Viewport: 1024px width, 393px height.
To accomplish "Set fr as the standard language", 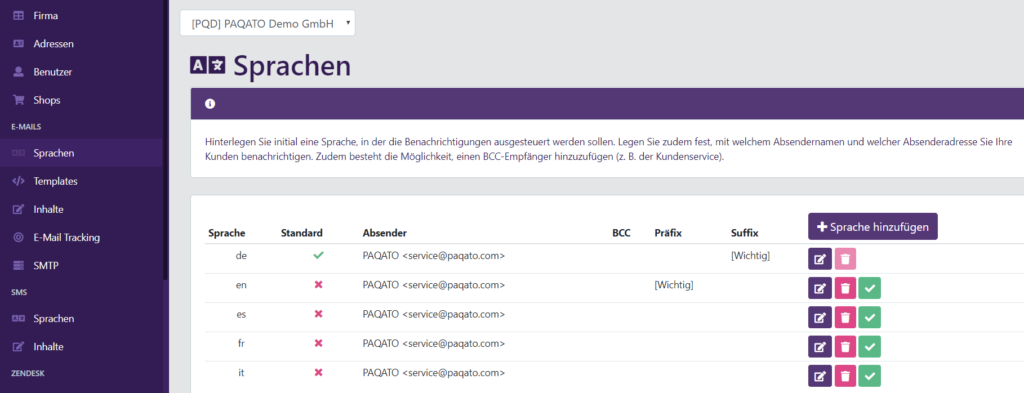I will [x=869, y=347].
